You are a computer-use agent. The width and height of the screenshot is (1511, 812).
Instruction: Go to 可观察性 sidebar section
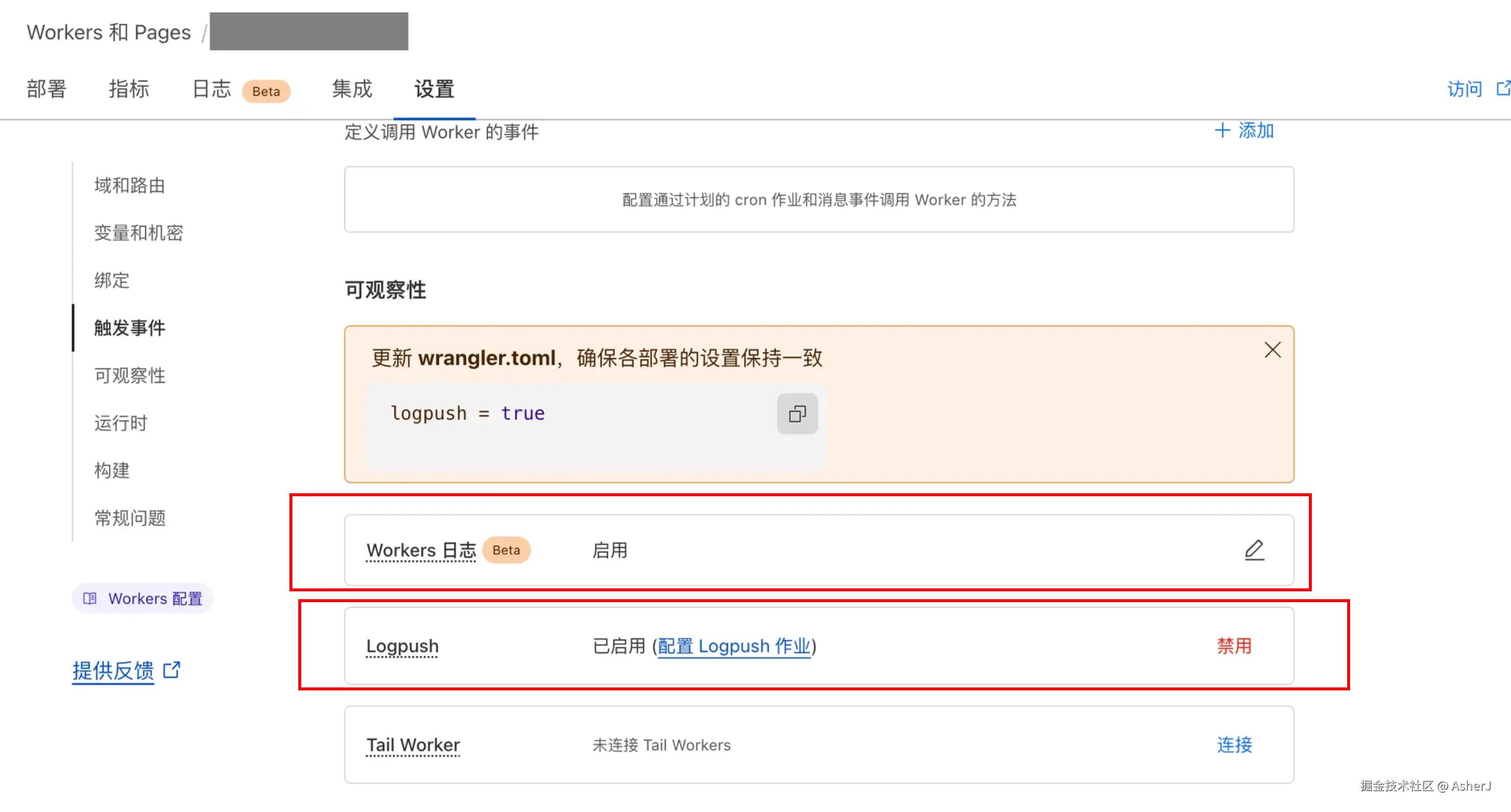(130, 375)
